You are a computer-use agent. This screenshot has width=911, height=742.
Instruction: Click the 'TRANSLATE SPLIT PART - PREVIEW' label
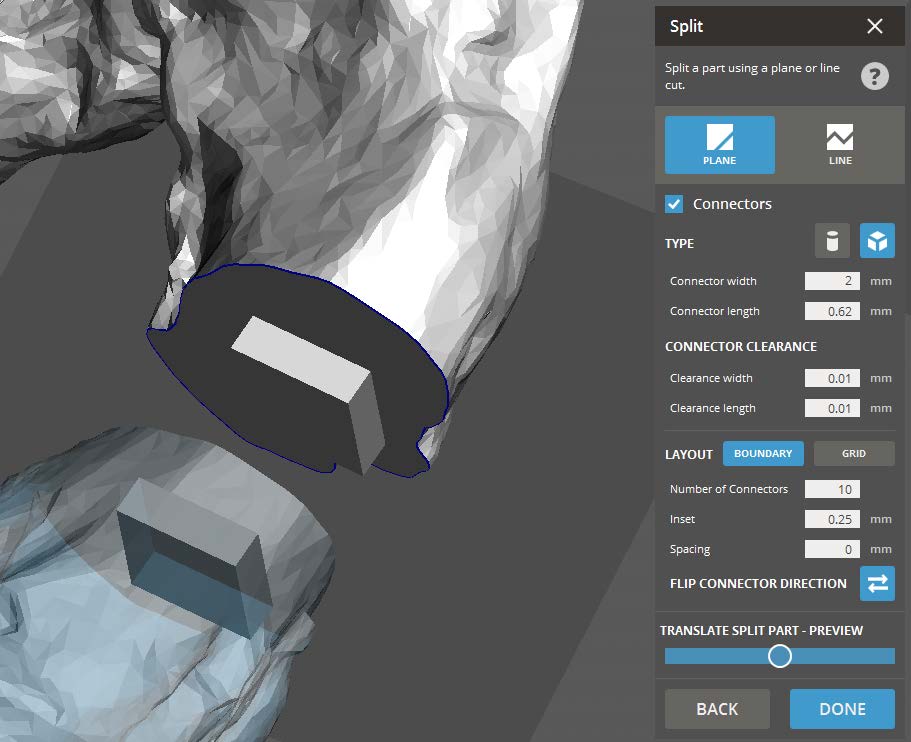[761, 630]
